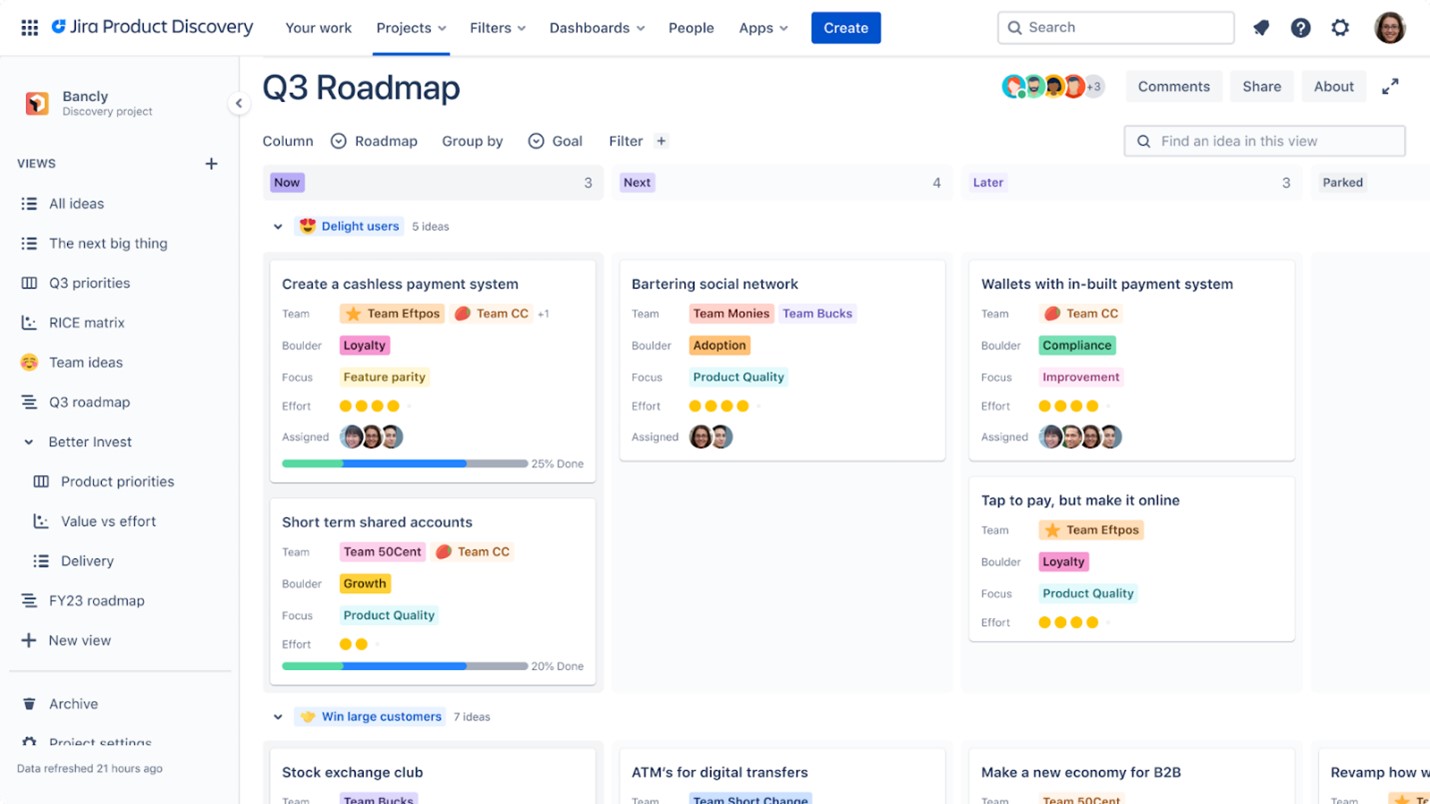The height and width of the screenshot is (804, 1430).
Task: Open the Projects dropdown menu
Action: [411, 28]
